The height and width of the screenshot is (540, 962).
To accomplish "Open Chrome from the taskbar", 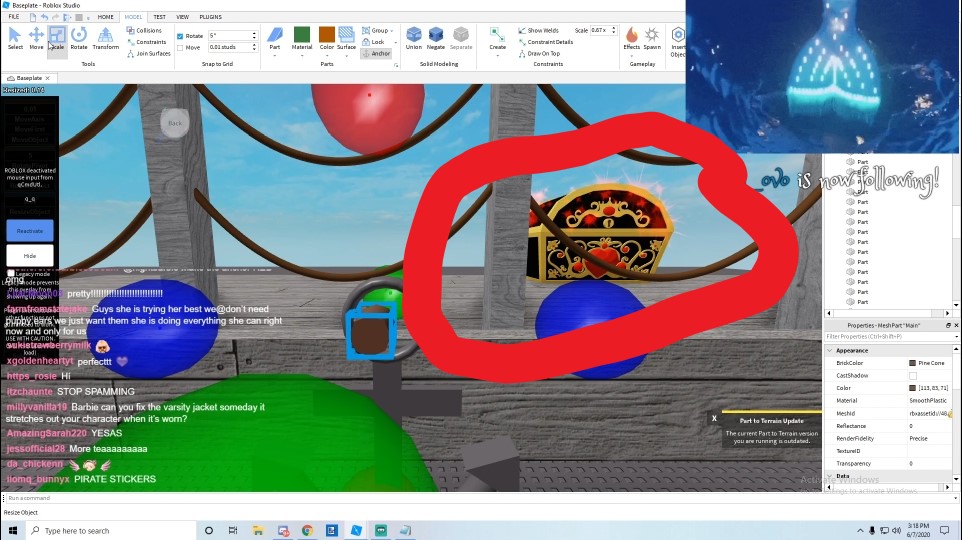I will 307,530.
